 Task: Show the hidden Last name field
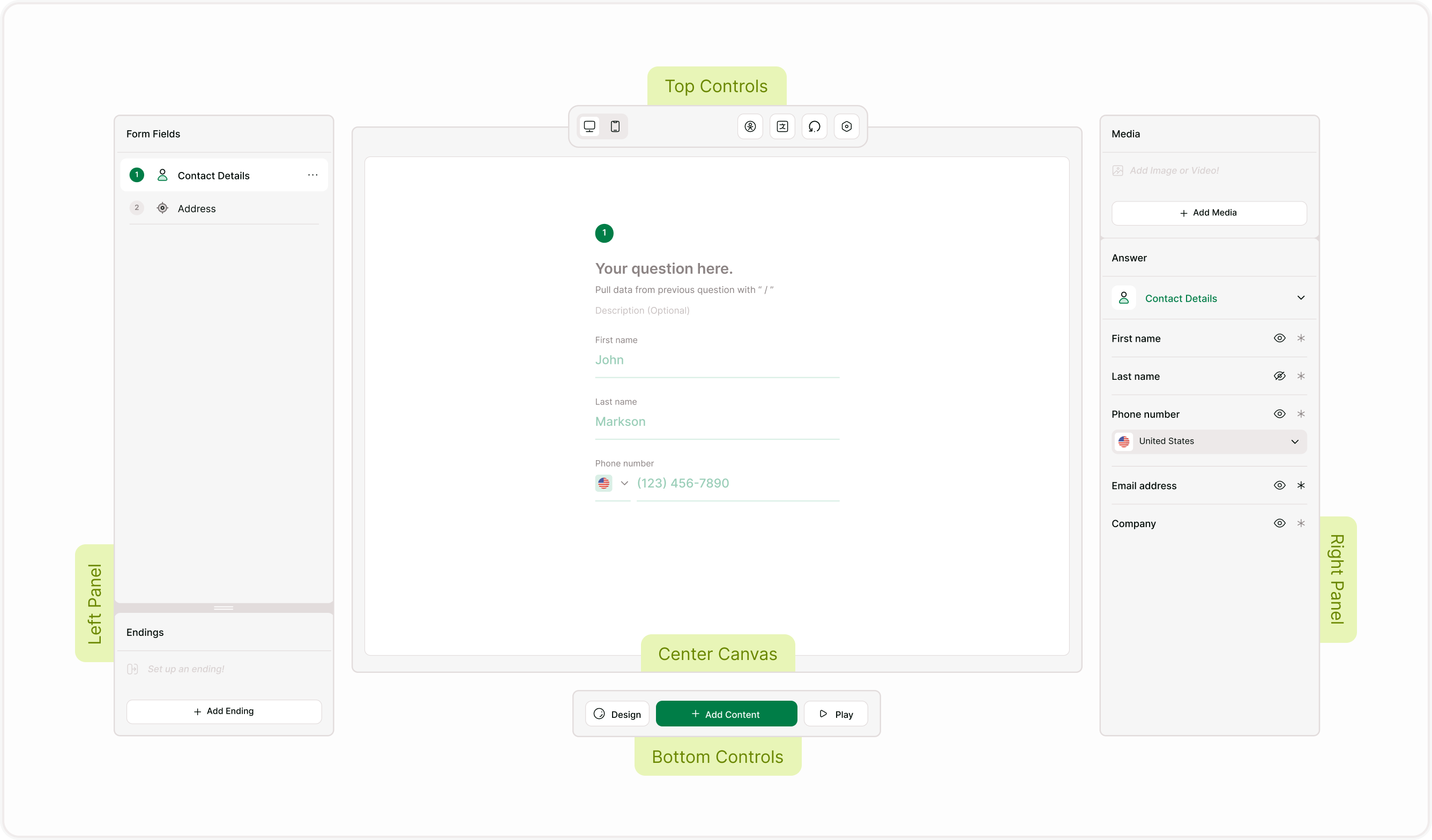(1279, 376)
